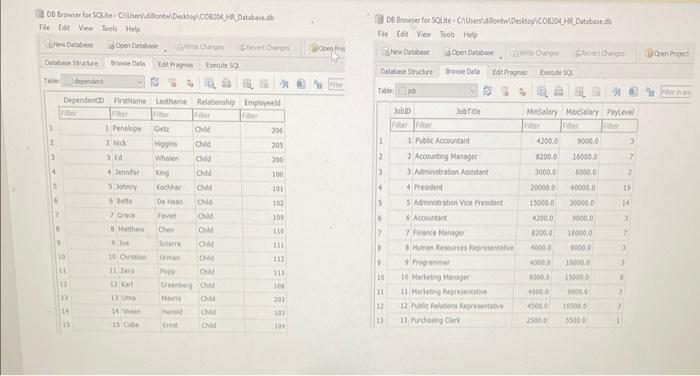The height and width of the screenshot is (376, 700).
Task: Open File menu in left window
Action: point(45,27)
